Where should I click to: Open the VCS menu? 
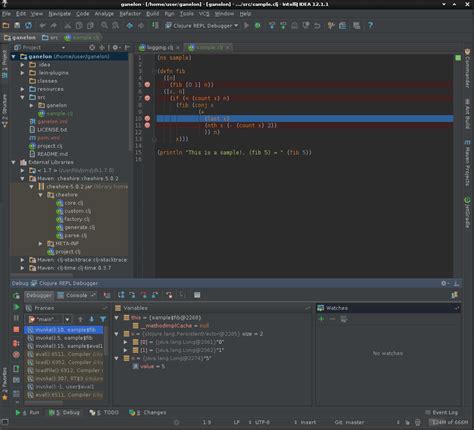click(204, 14)
